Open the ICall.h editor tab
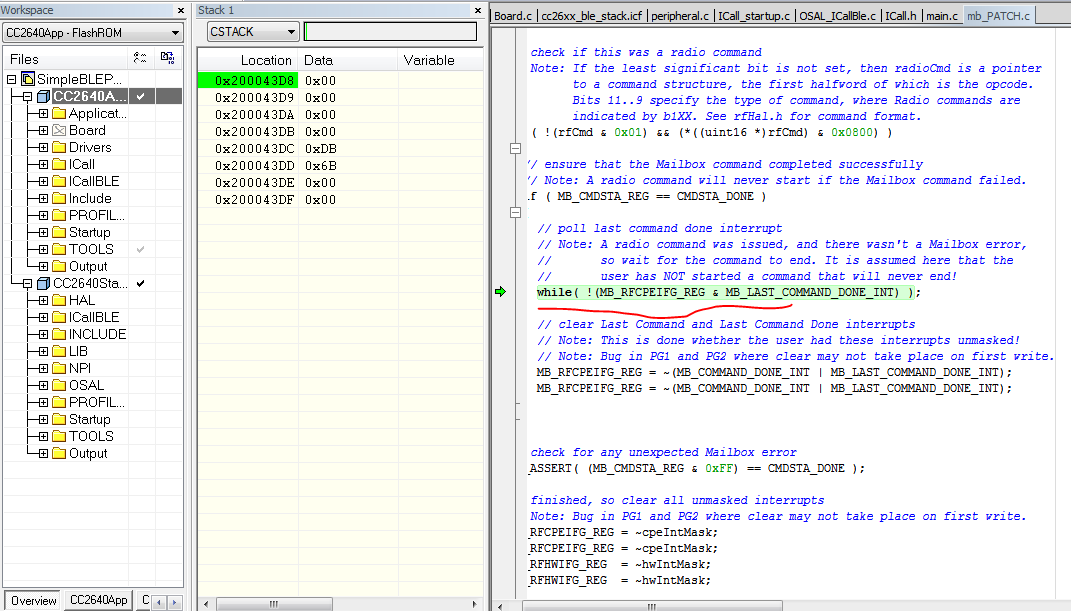 click(901, 16)
